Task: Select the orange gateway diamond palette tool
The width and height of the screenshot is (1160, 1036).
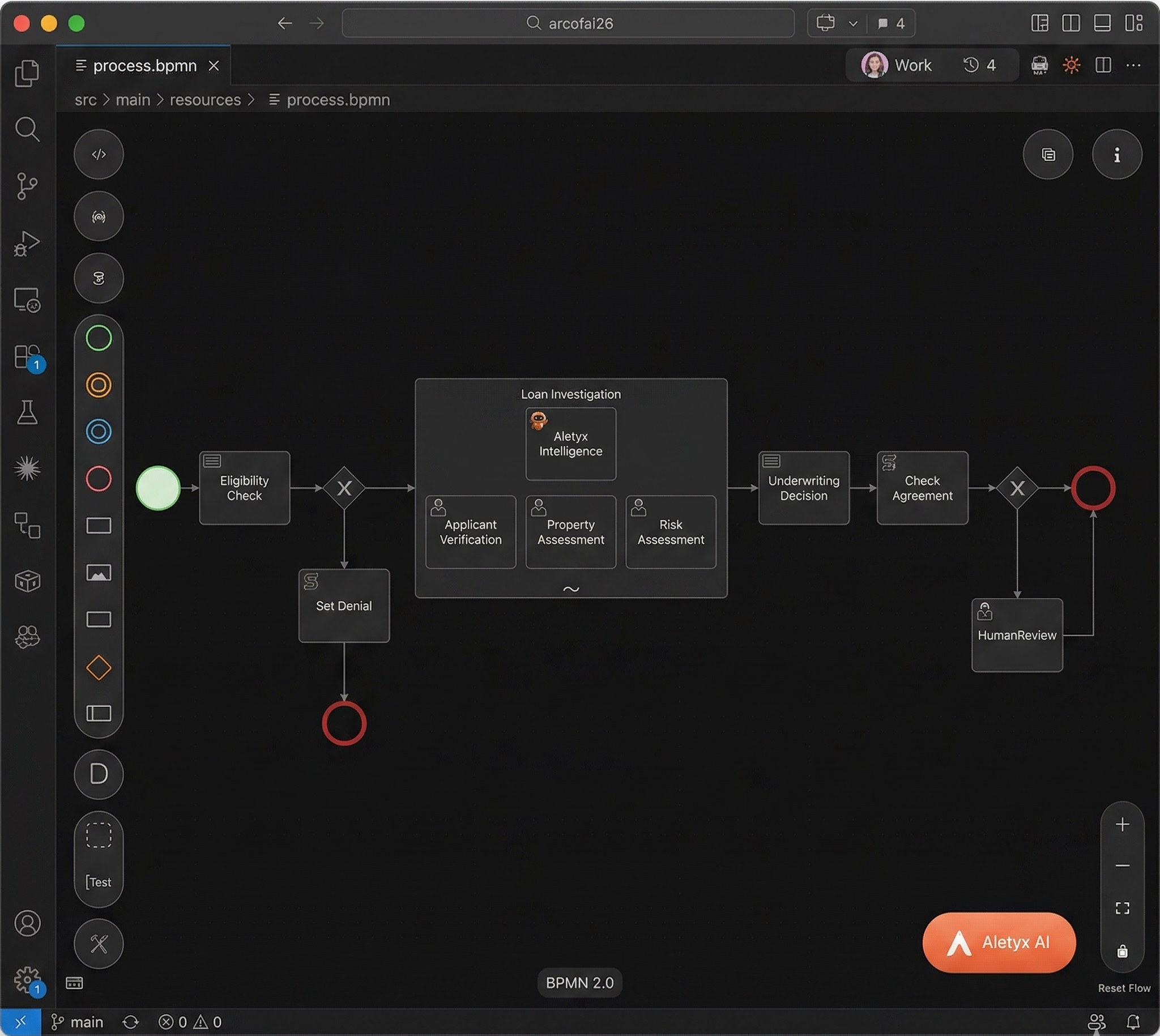Action: 99,667
